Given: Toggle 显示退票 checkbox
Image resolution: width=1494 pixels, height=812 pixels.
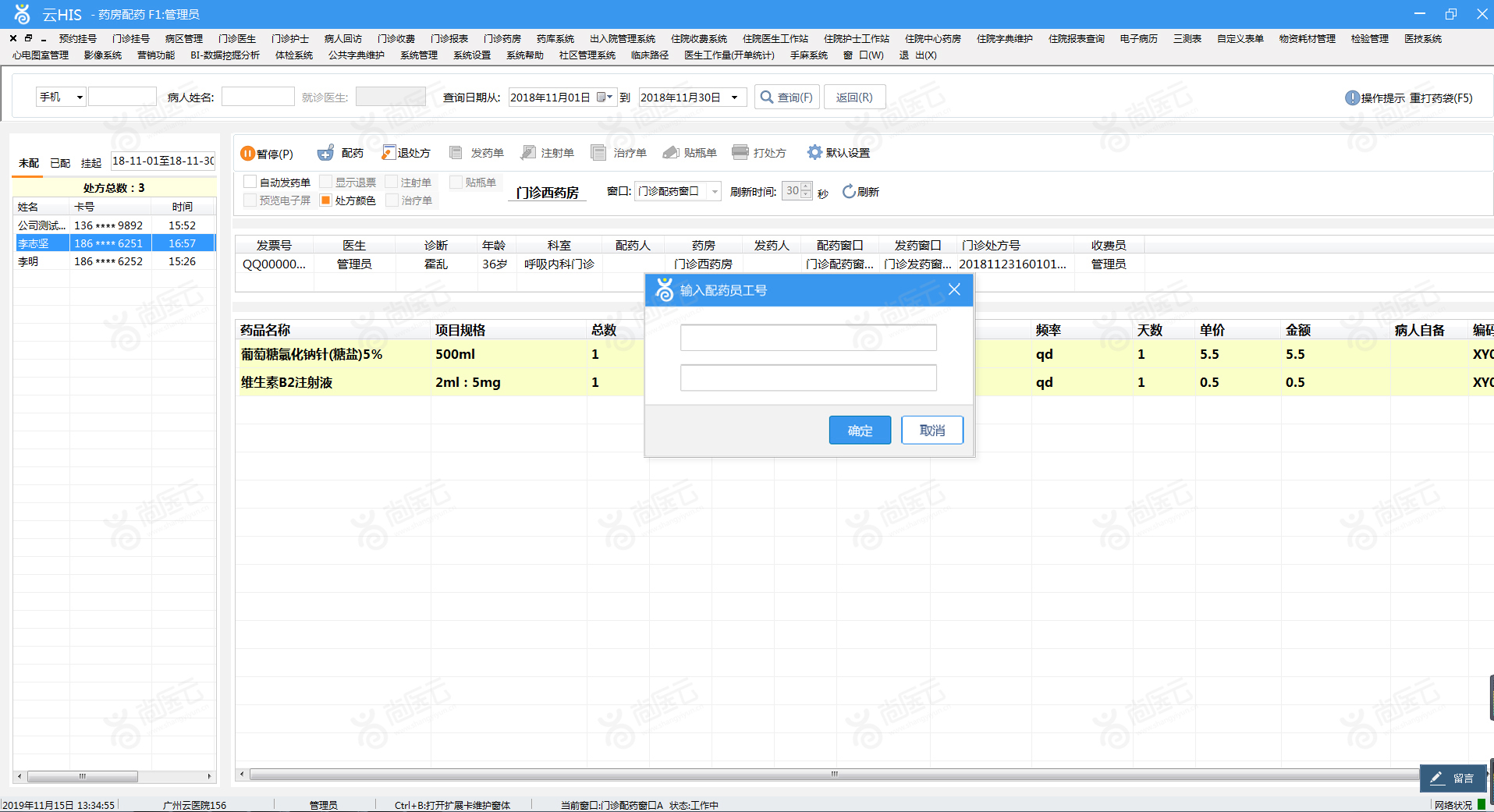Looking at the screenshot, I should 326,182.
